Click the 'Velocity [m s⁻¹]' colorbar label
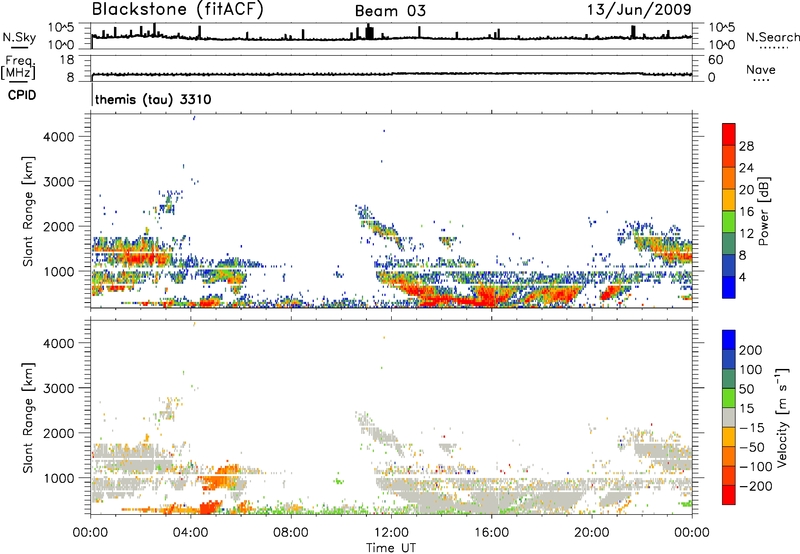Image resolution: width=800 pixels, height=554 pixels. point(782,417)
